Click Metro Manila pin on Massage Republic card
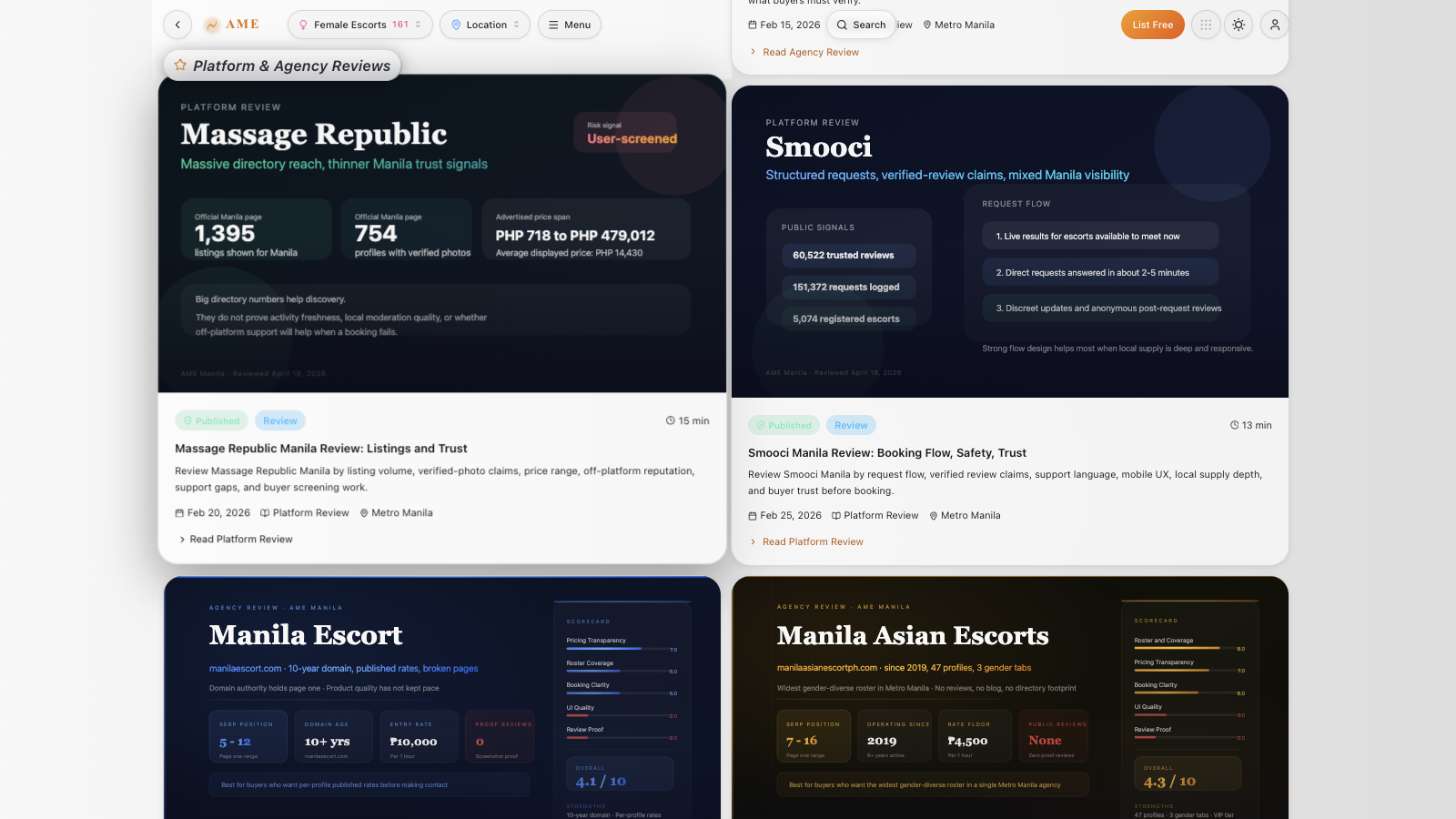The width and height of the screenshot is (1456, 819). [364, 513]
